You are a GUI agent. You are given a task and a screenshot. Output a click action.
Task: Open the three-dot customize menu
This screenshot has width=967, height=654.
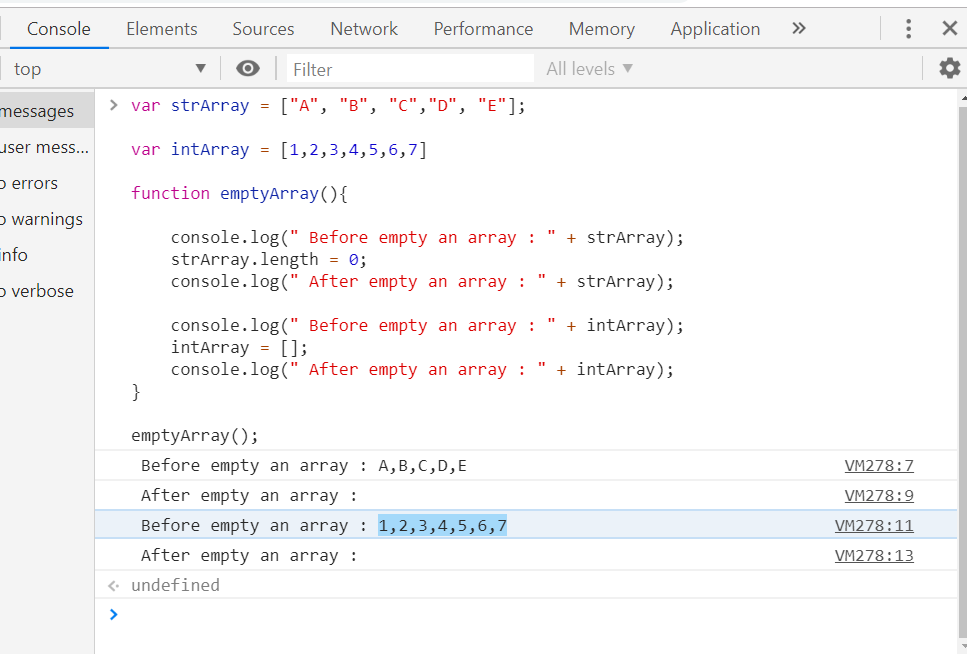[x=908, y=28]
